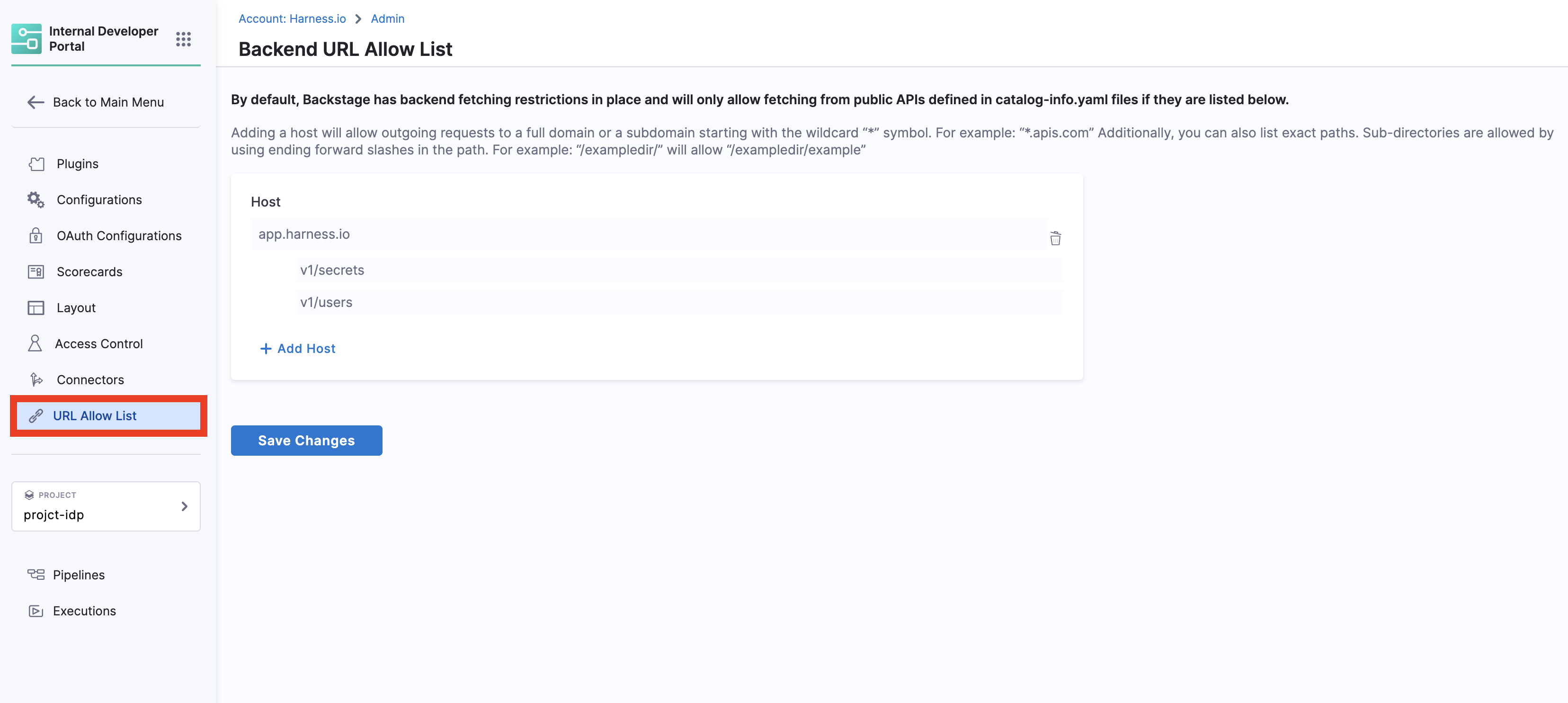1568x703 pixels.
Task: Open the PROJECT projct-idp selector
Action: (105, 506)
